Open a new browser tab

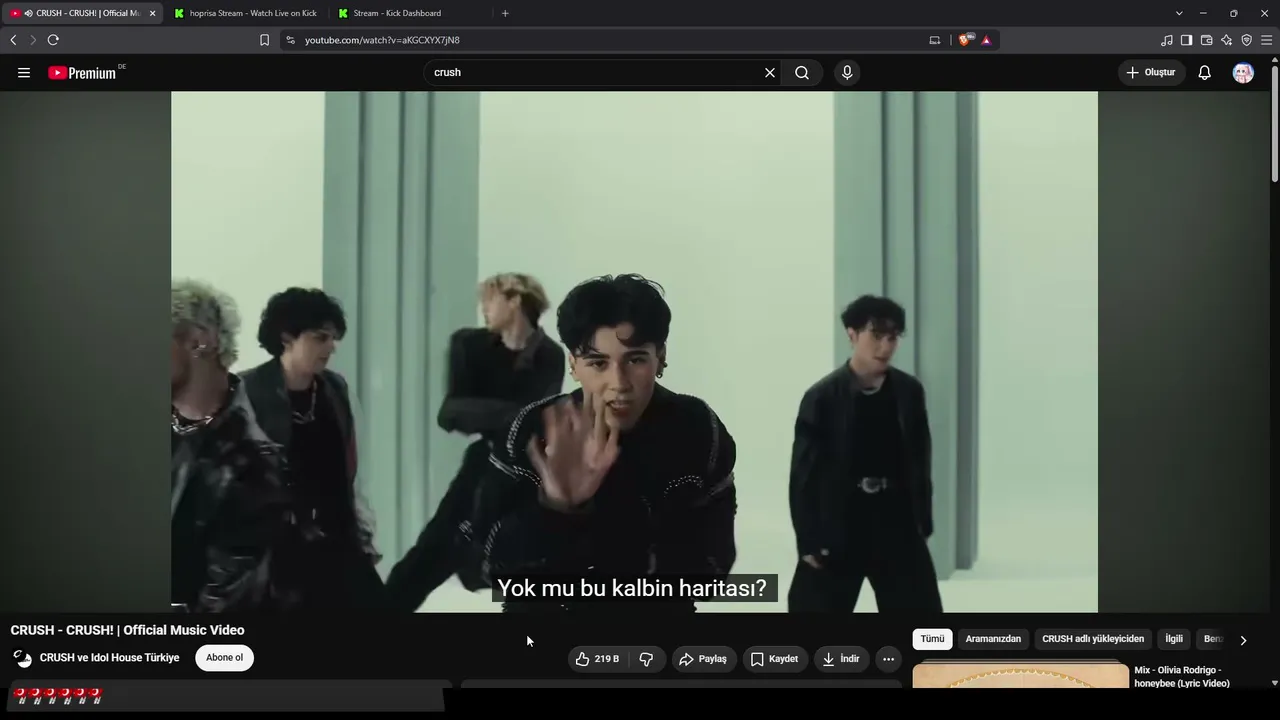click(505, 13)
